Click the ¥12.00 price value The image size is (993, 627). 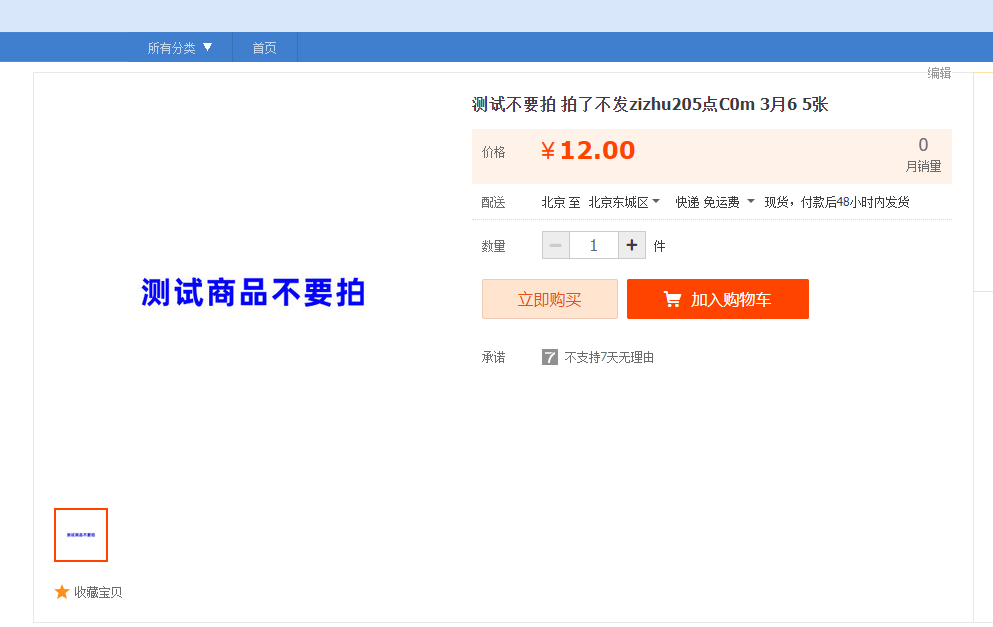(588, 151)
